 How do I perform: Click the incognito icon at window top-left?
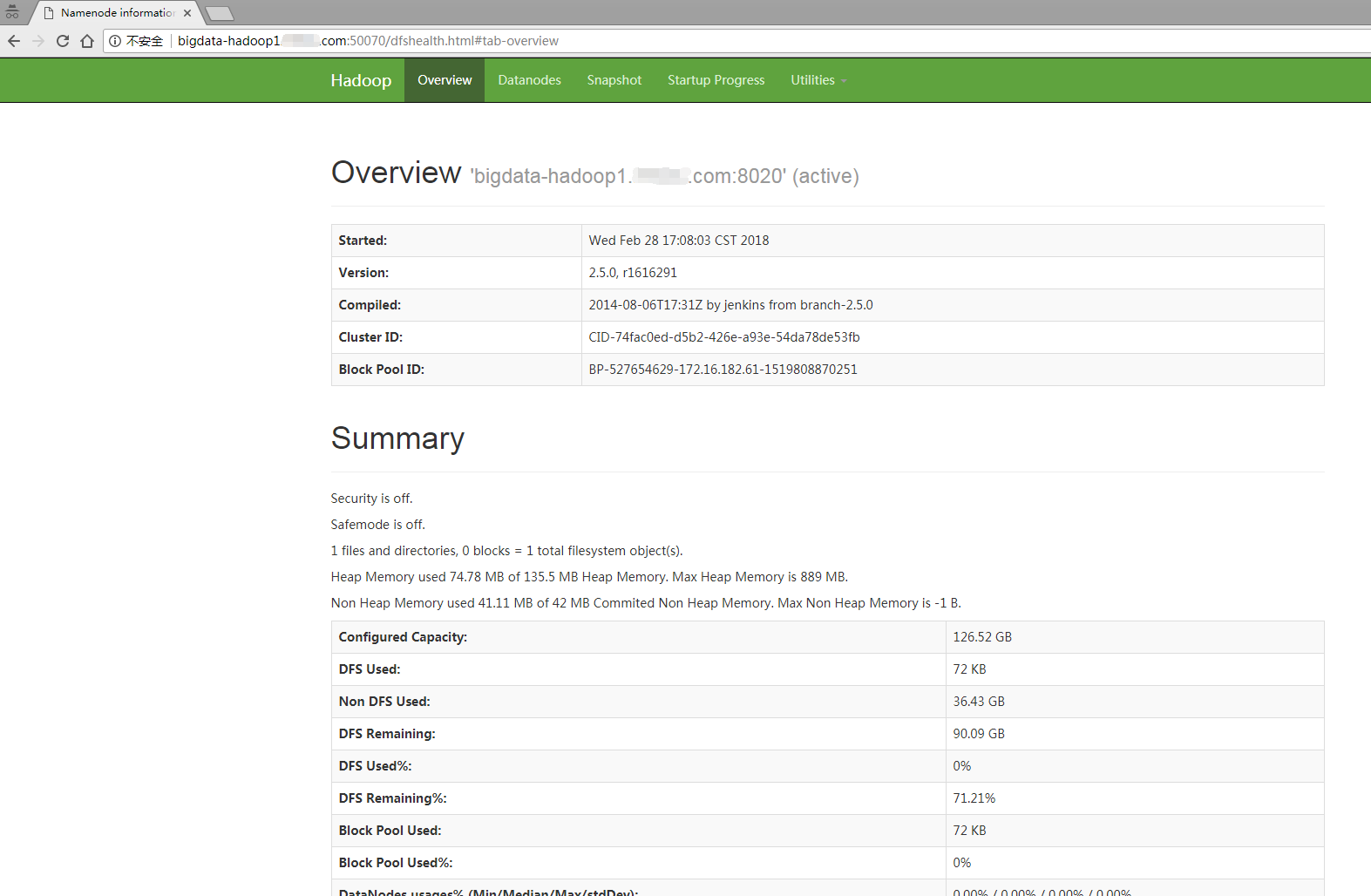click(12, 12)
